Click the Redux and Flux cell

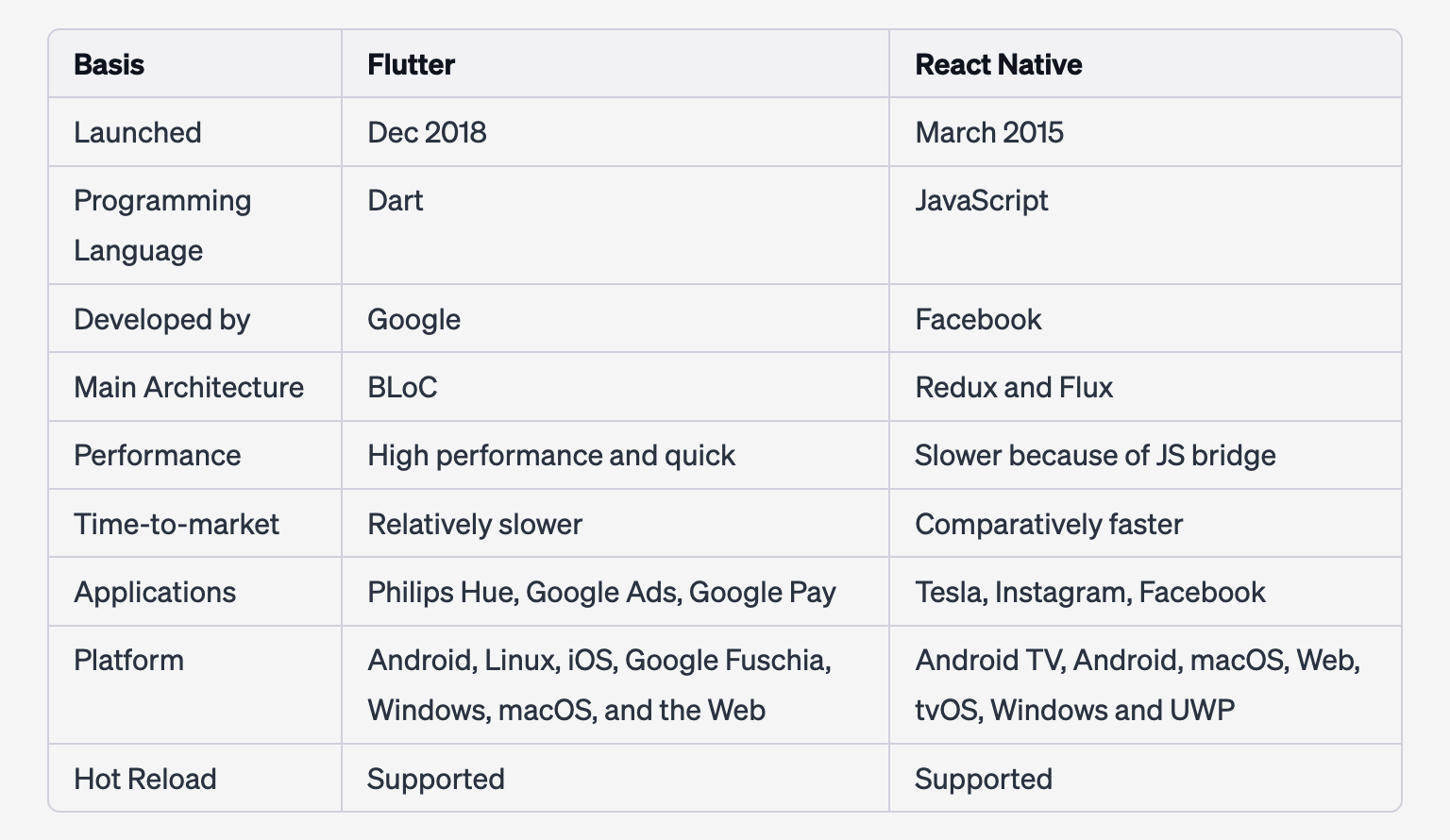click(x=1014, y=387)
